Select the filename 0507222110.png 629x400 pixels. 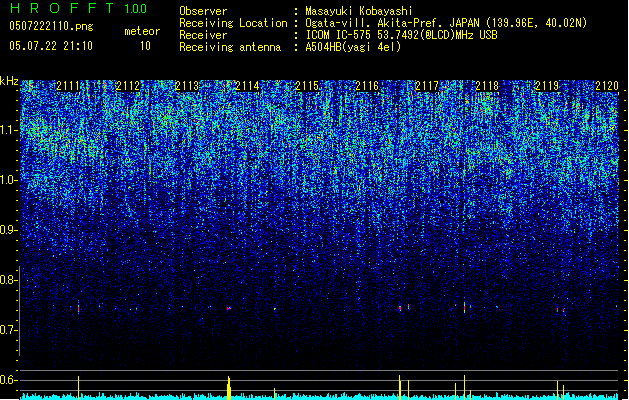51,26
